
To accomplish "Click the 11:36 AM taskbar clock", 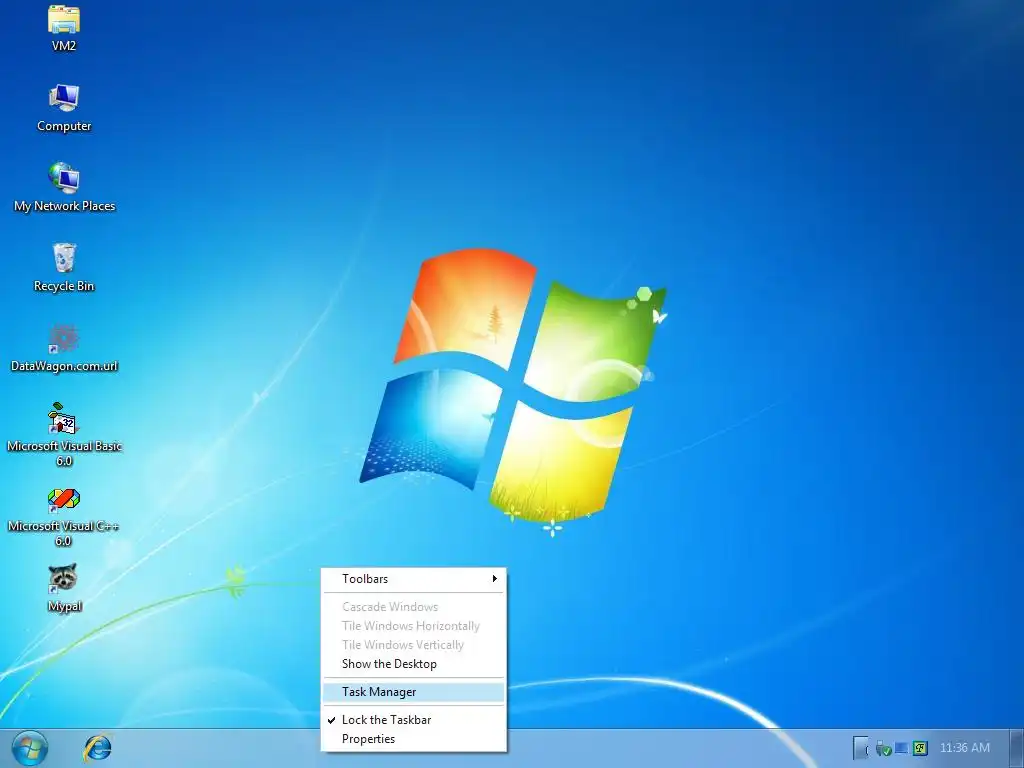I will 965,748.
